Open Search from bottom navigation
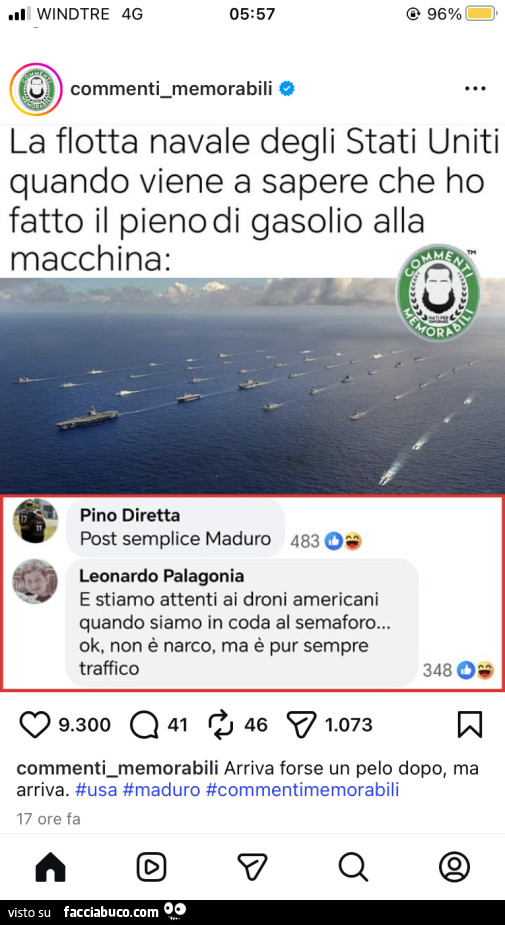 [353, 868]
